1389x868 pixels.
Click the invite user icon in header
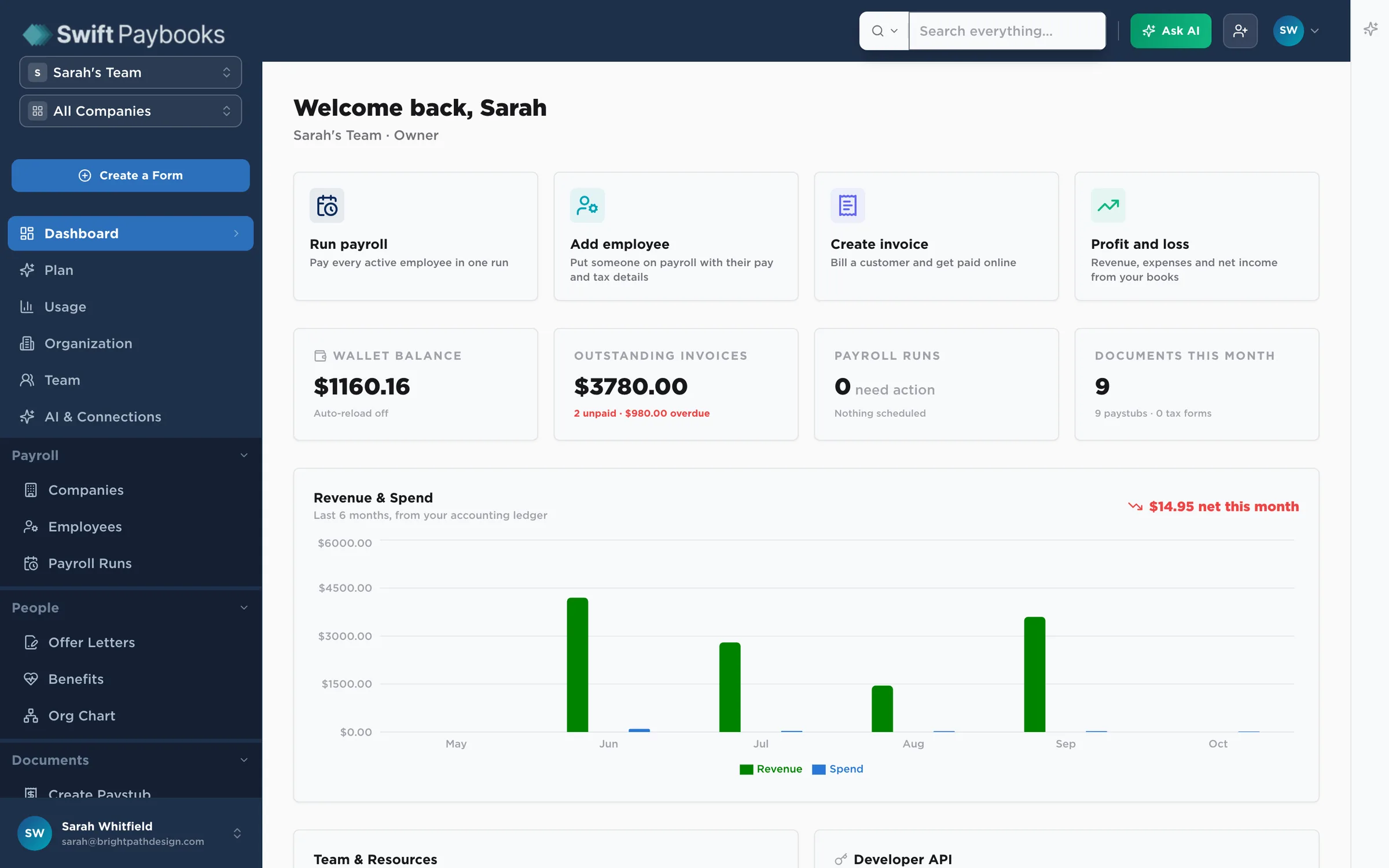(x=1240, y=31)
